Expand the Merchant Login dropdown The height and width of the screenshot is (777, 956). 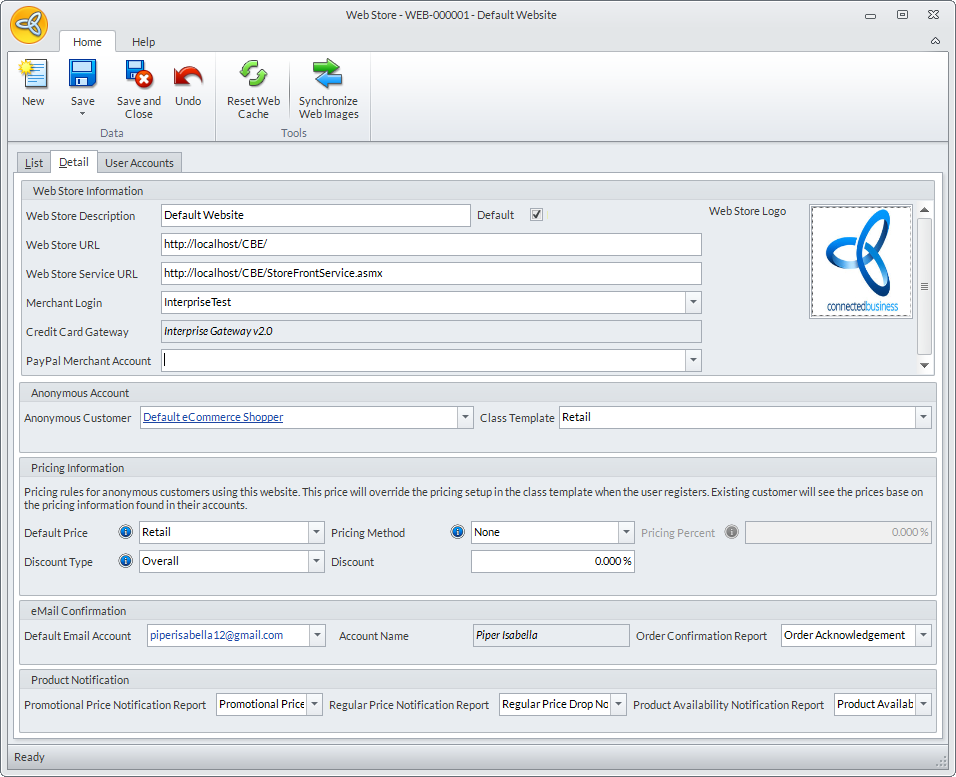[693, 303]
